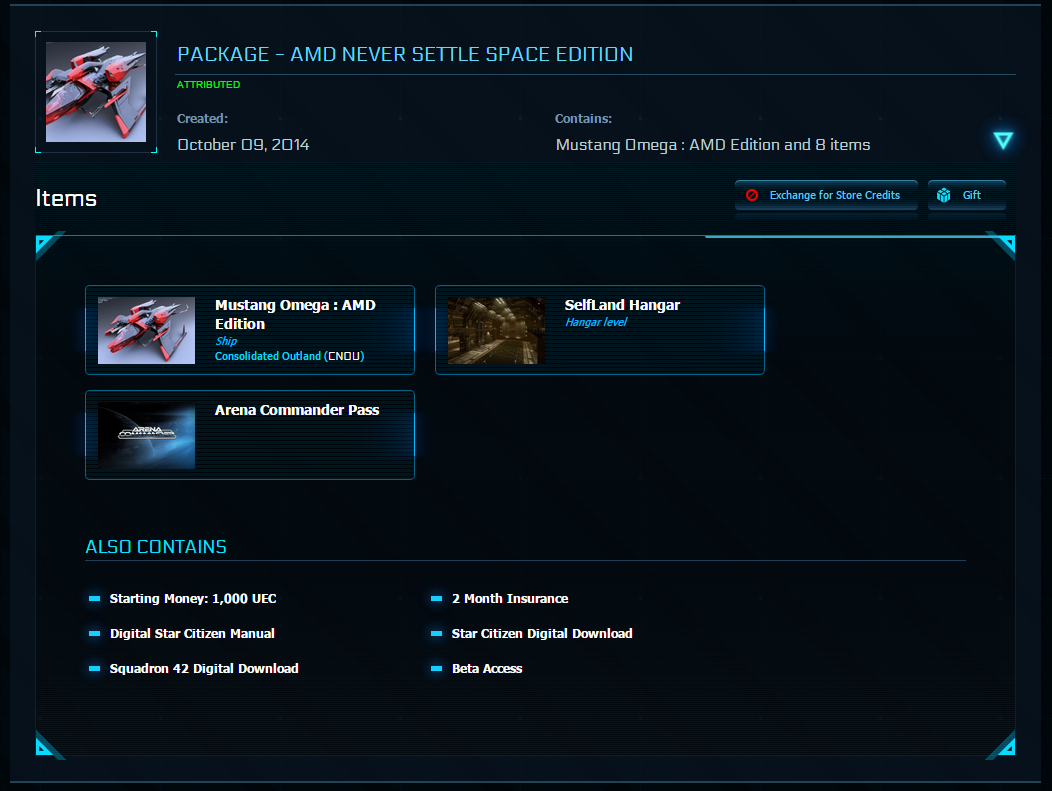Viewport: 1052px width, 791px height.
Task: Click the Mustang Omega item thumbnail
Action: click(x=146, y=331)
